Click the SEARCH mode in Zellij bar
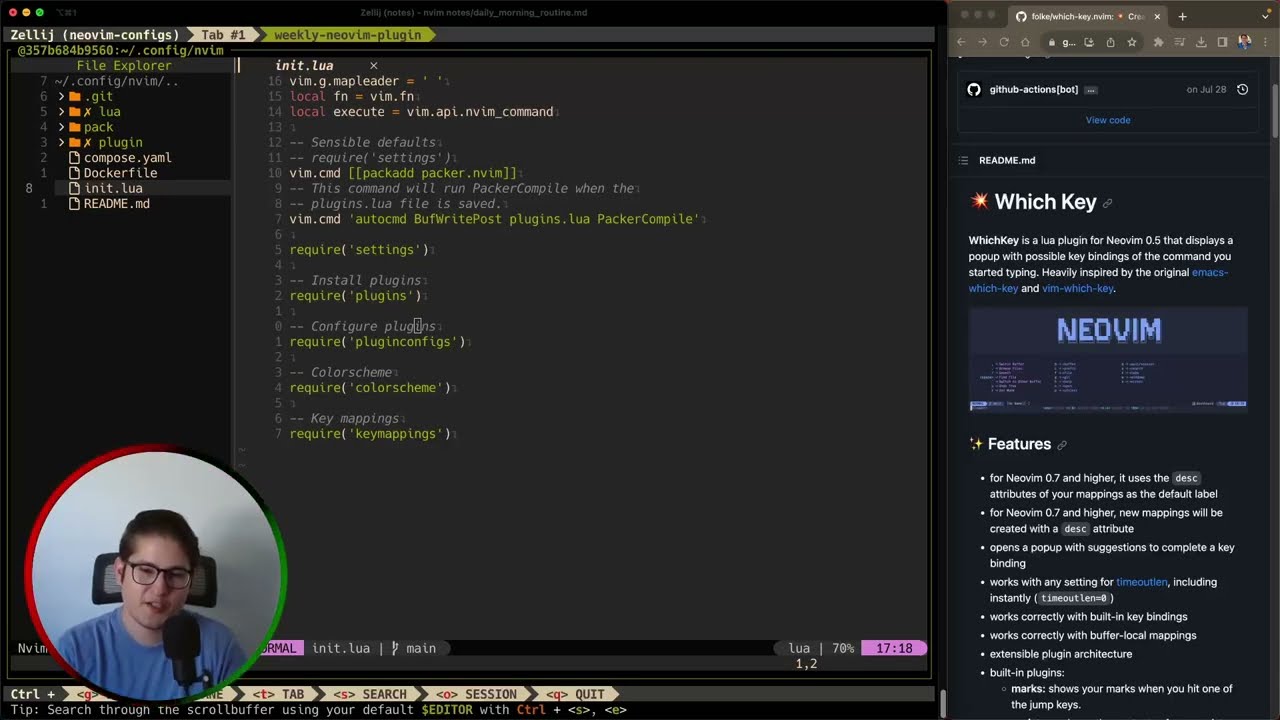 371,694
